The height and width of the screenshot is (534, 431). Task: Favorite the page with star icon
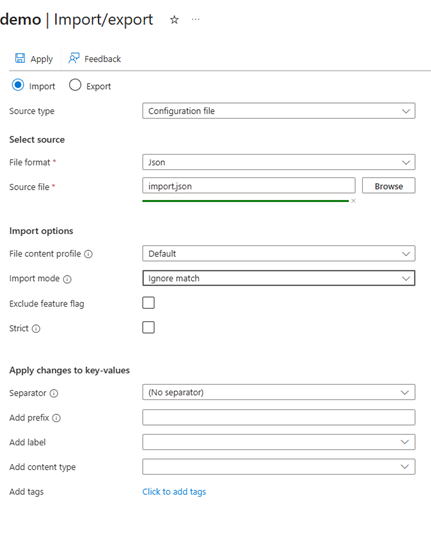pyautogui.click(x=174, y=20)
